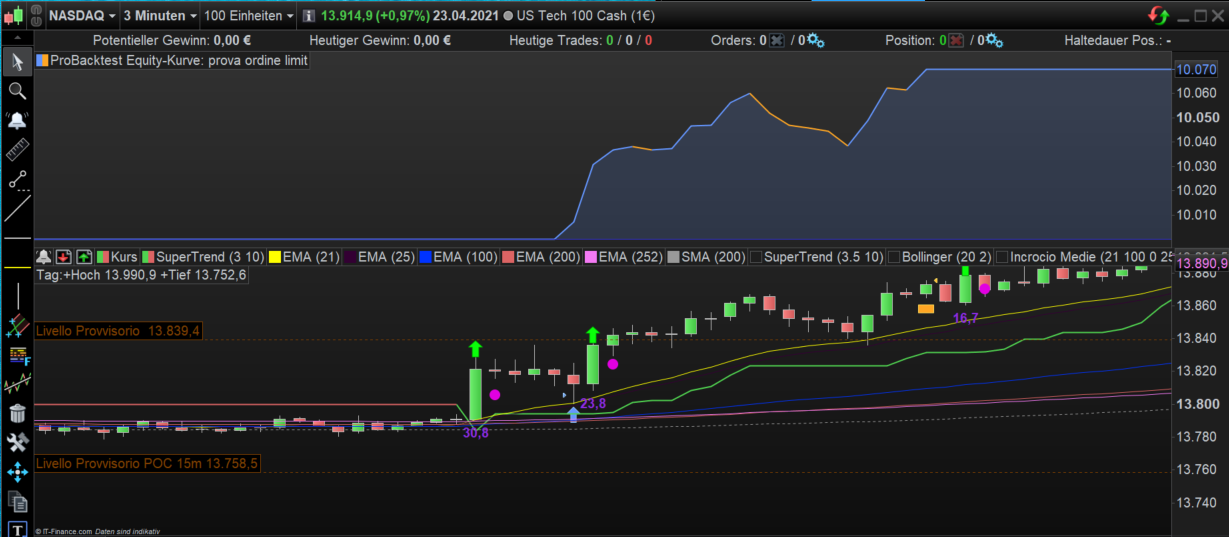Click the chart alert bell above price chart
Screen dimensions: 1229x537
click(43, 256)
